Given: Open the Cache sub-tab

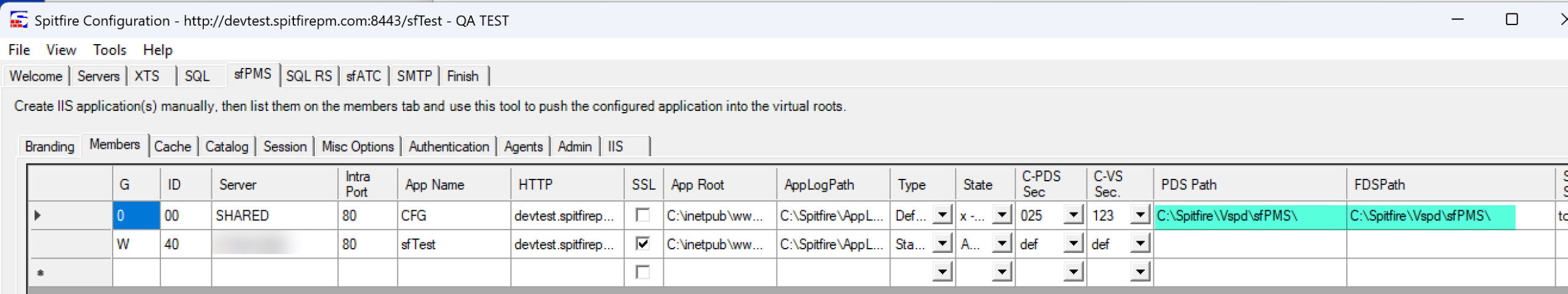Looking at the screenshot, I should pos(173,146).
